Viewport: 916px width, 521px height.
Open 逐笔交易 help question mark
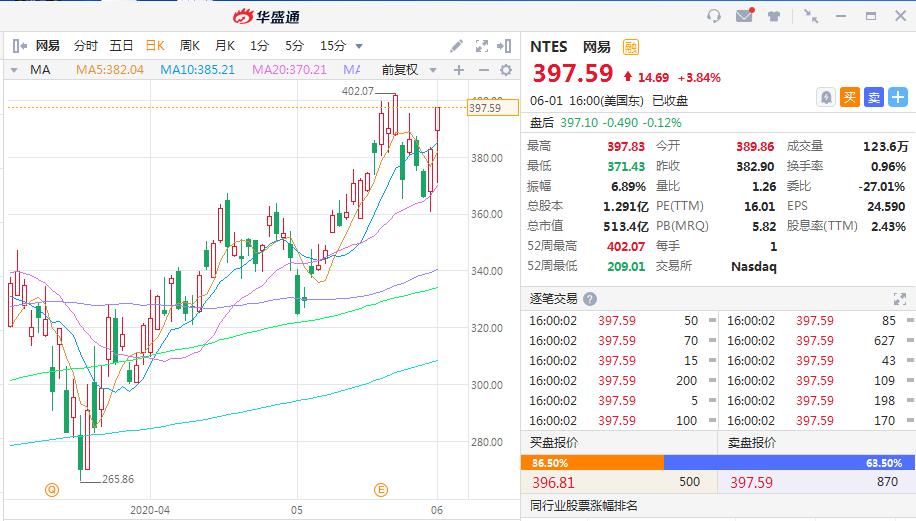[590, 299]
